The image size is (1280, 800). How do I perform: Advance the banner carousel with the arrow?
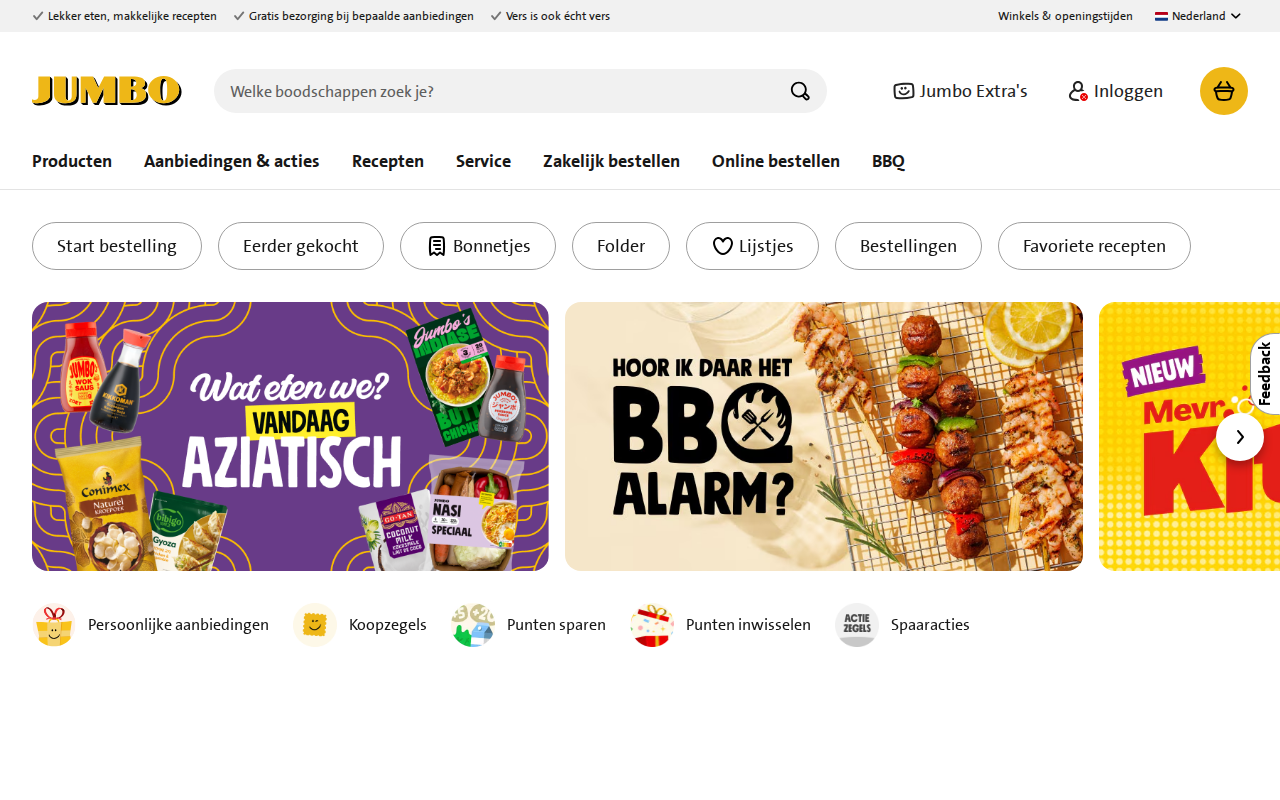(1240, 437)
